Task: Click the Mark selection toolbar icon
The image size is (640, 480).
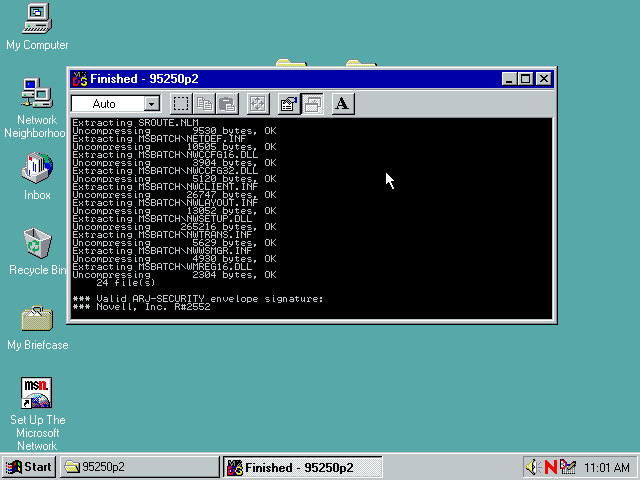Action: pyautogui.click(x=181, y=104)
